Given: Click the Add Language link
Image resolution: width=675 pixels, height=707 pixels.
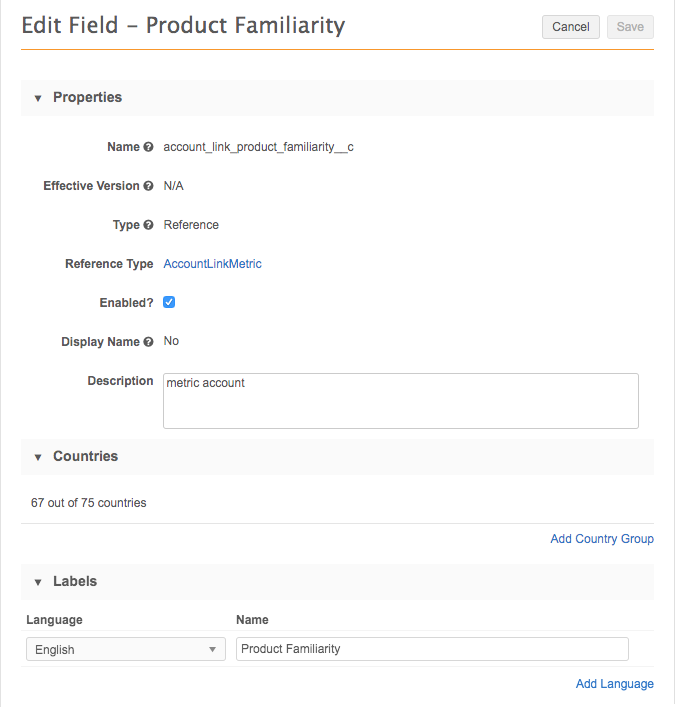Looking at the screenshot, I should [614, 684].
